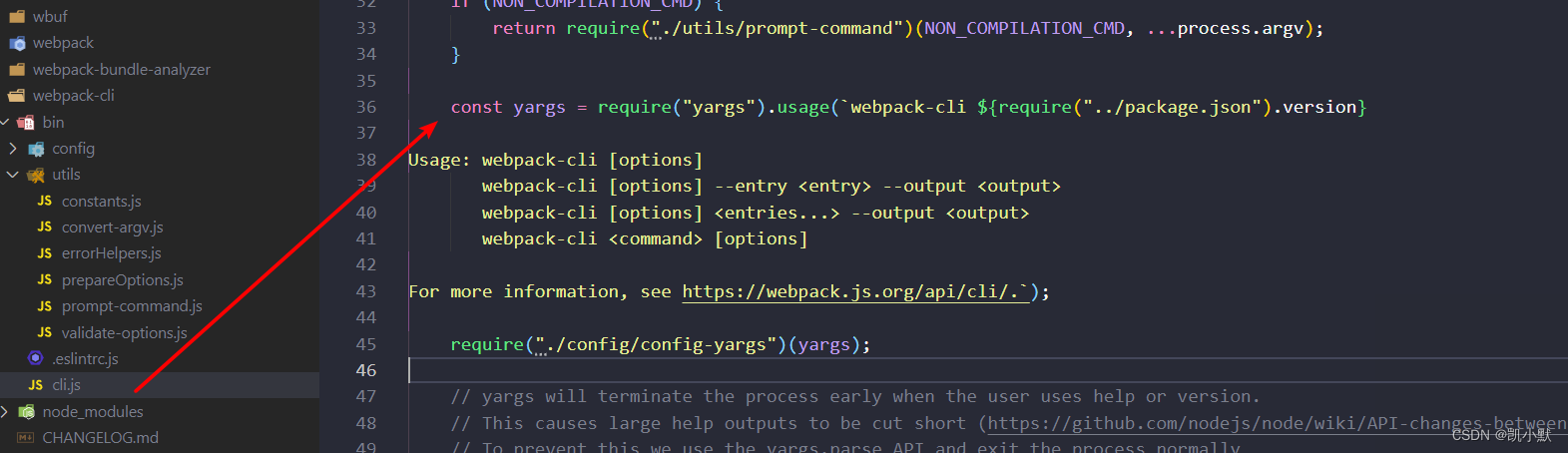Click the node_modules folder icon
Screen dimensions: 1568x453
point(26,411)
